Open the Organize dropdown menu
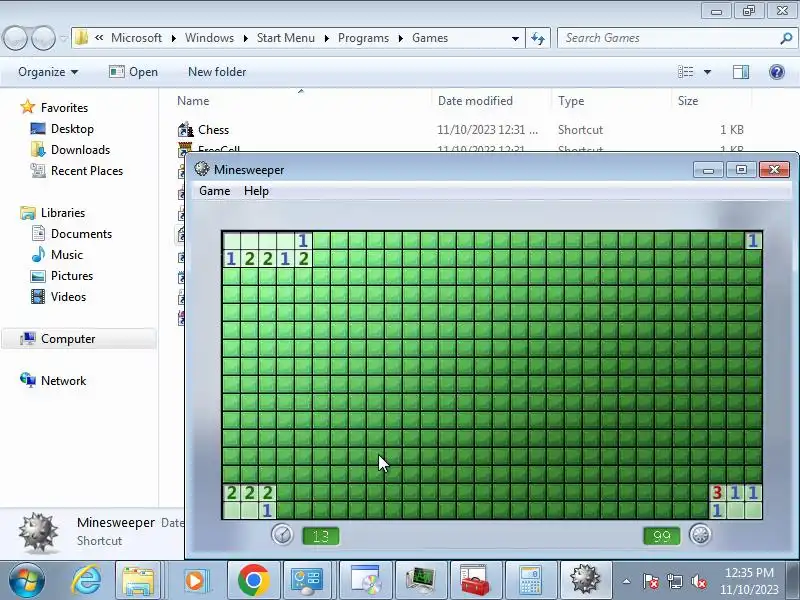 coord(48,72)
